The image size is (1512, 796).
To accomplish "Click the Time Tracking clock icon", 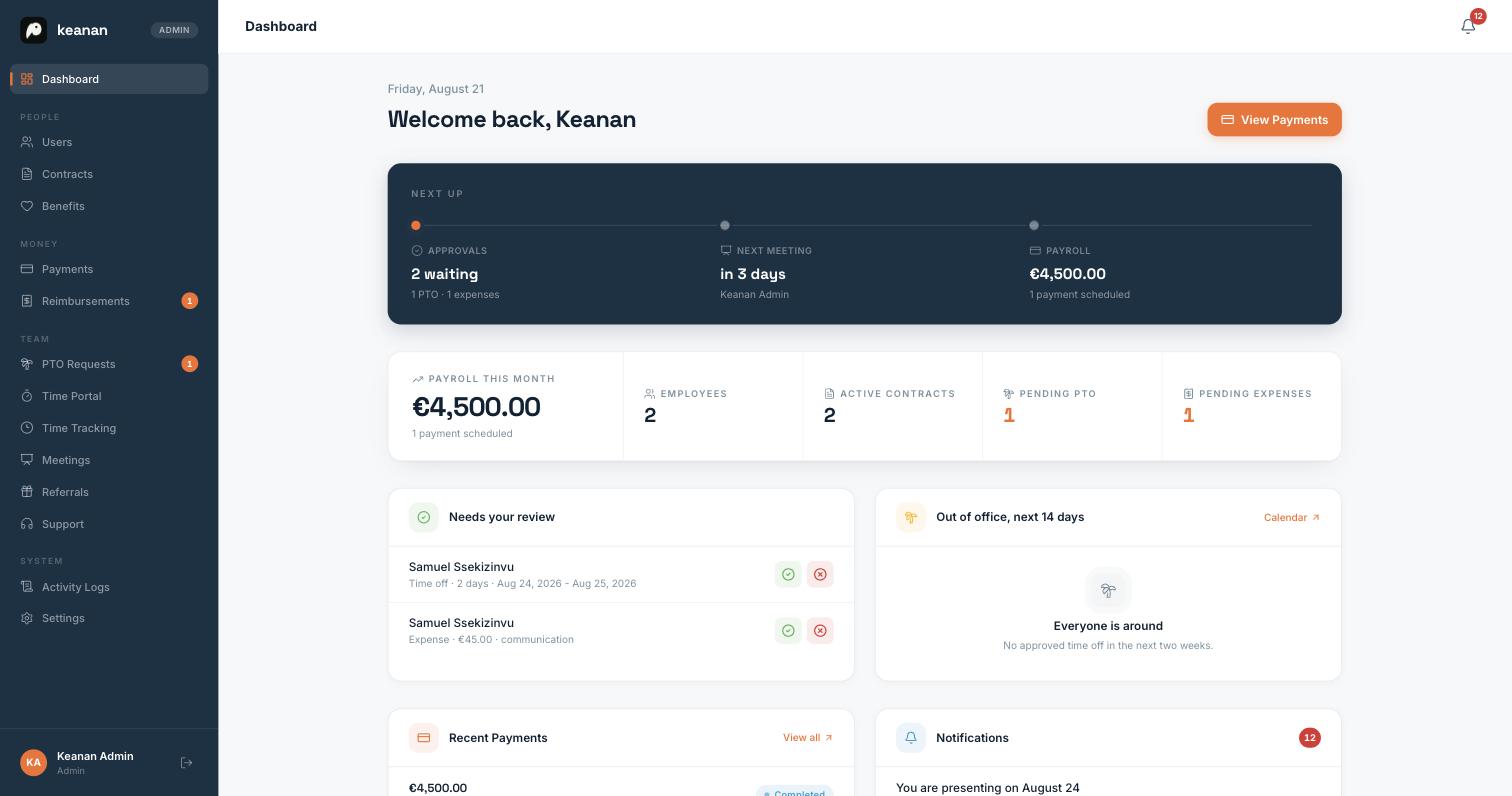I will pyautogui.click(x=27, y=428).
